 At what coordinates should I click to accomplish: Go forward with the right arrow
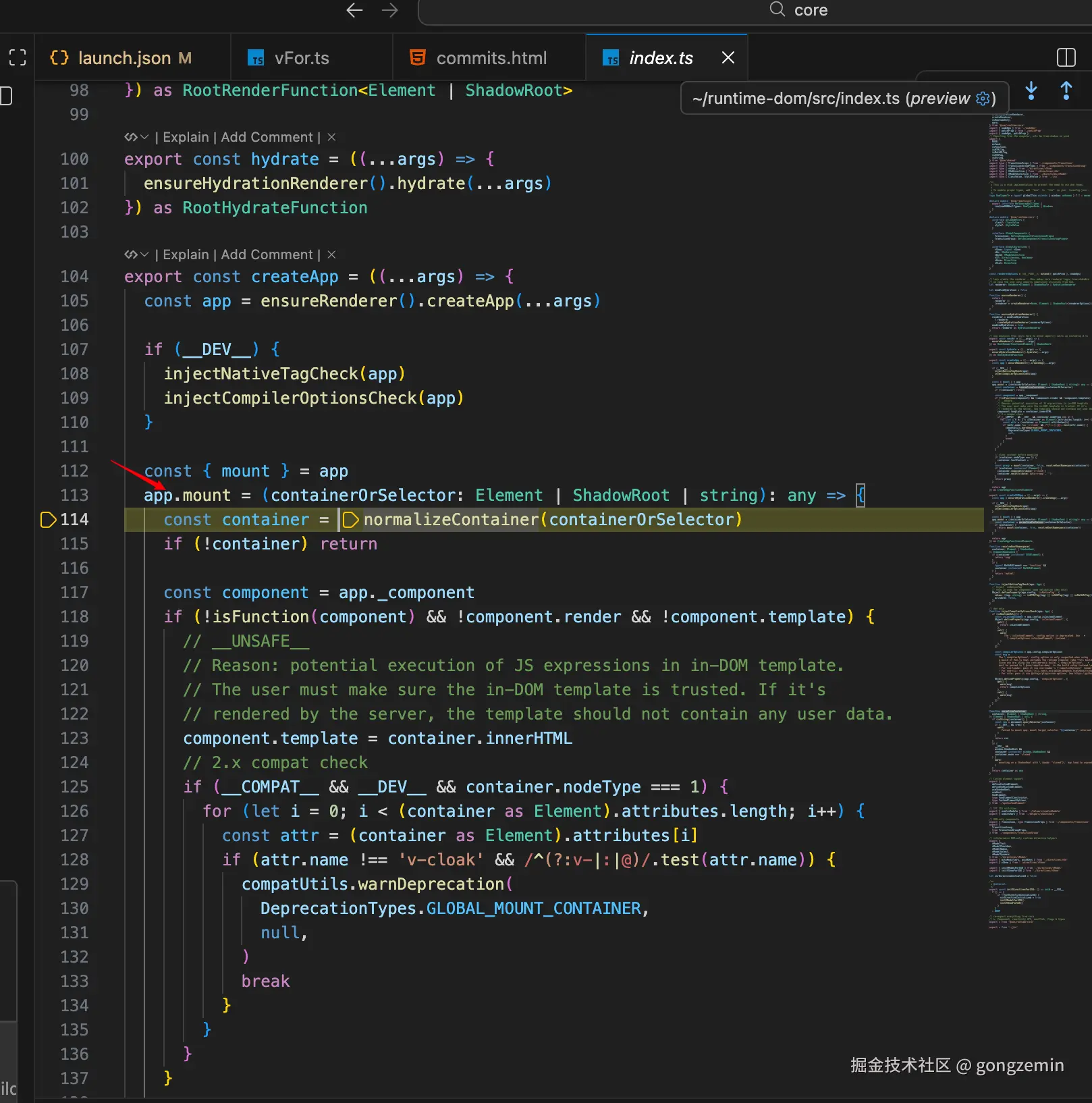[389, 10]
